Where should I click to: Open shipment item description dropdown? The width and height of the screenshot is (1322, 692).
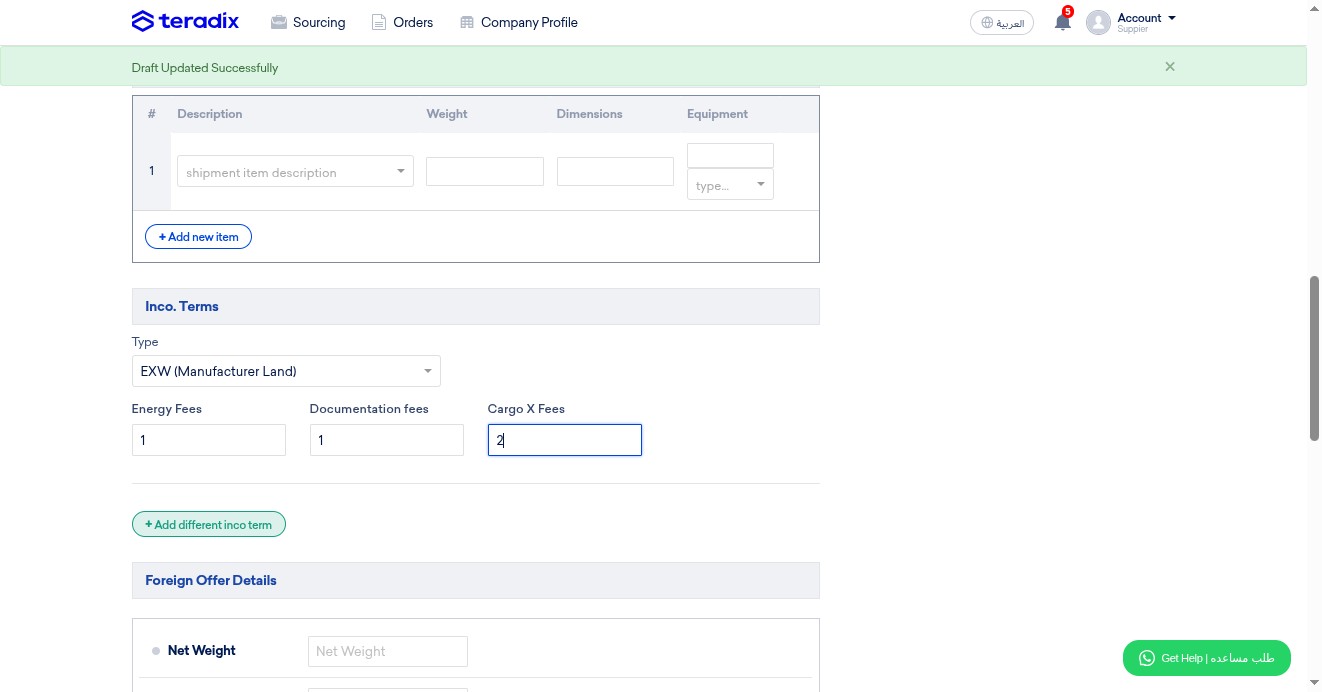coord(295,172)
